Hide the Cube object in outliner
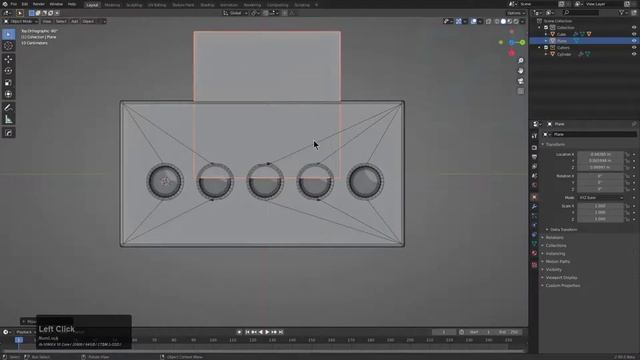Viewport: 640px width, 360px height. (634, 34)
